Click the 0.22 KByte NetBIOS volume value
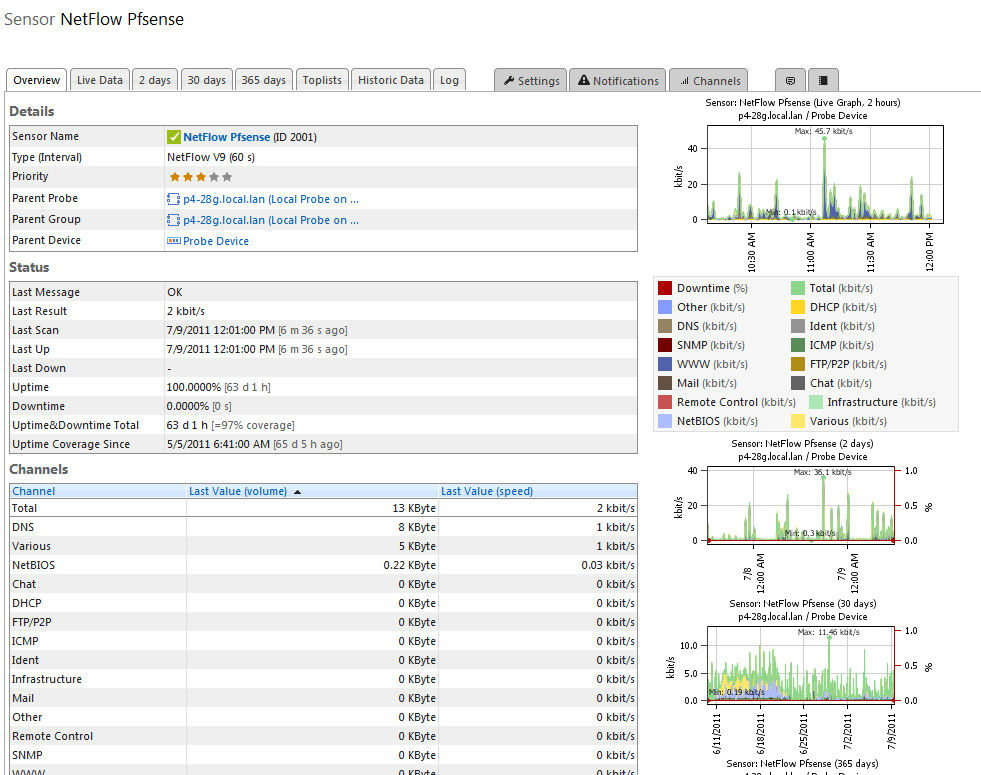981x775 pixels. pos(410,565)
